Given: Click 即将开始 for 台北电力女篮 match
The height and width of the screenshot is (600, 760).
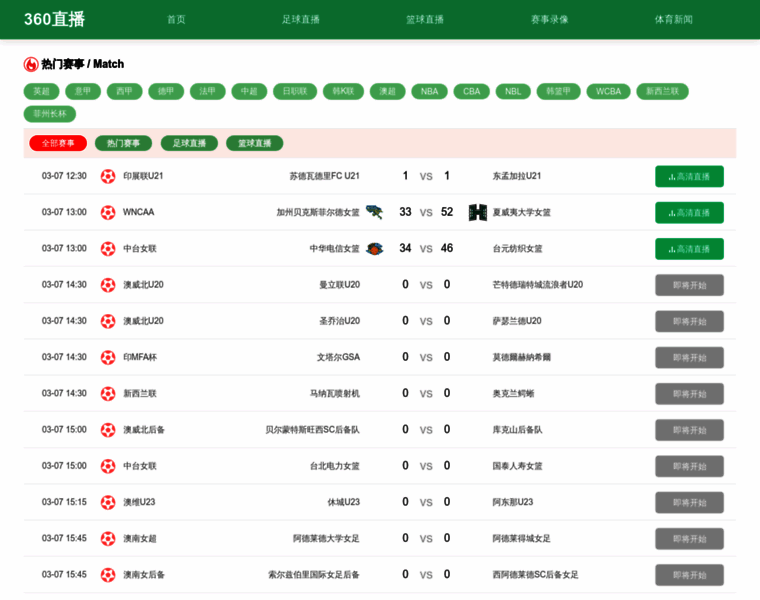Looking at the screenshot, I should pos(689,466).
